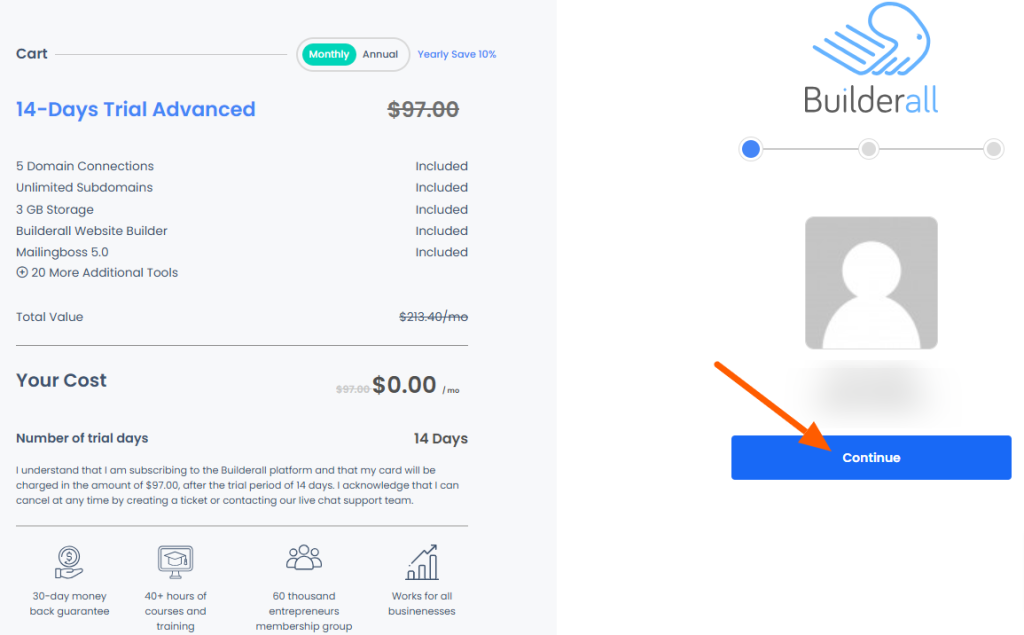This screenshot has height=635, width=1024.
Task: Click the struck-through $97.00 price
Action: (423, 109)
